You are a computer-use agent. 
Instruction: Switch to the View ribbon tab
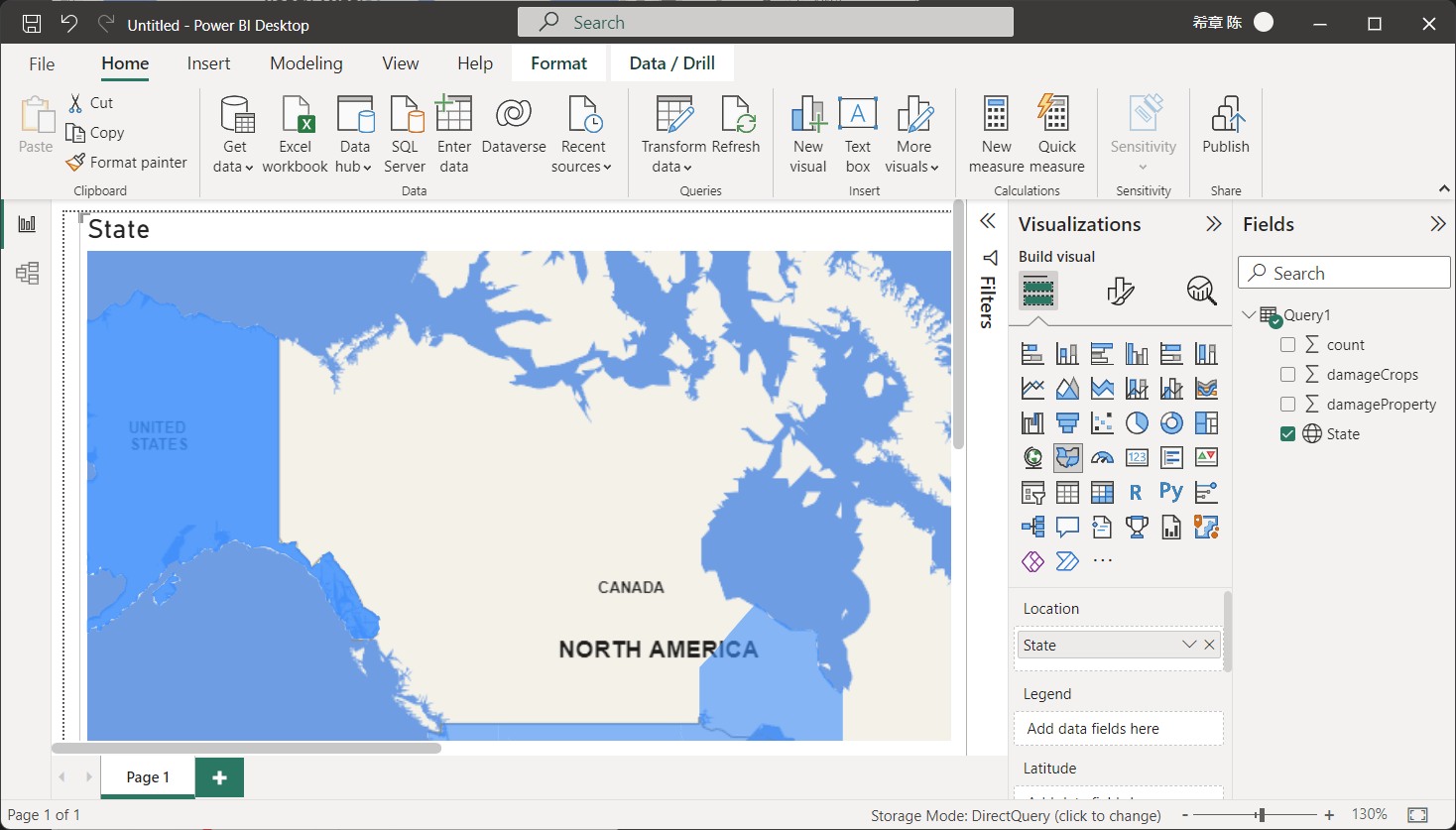tap(401, 63)
